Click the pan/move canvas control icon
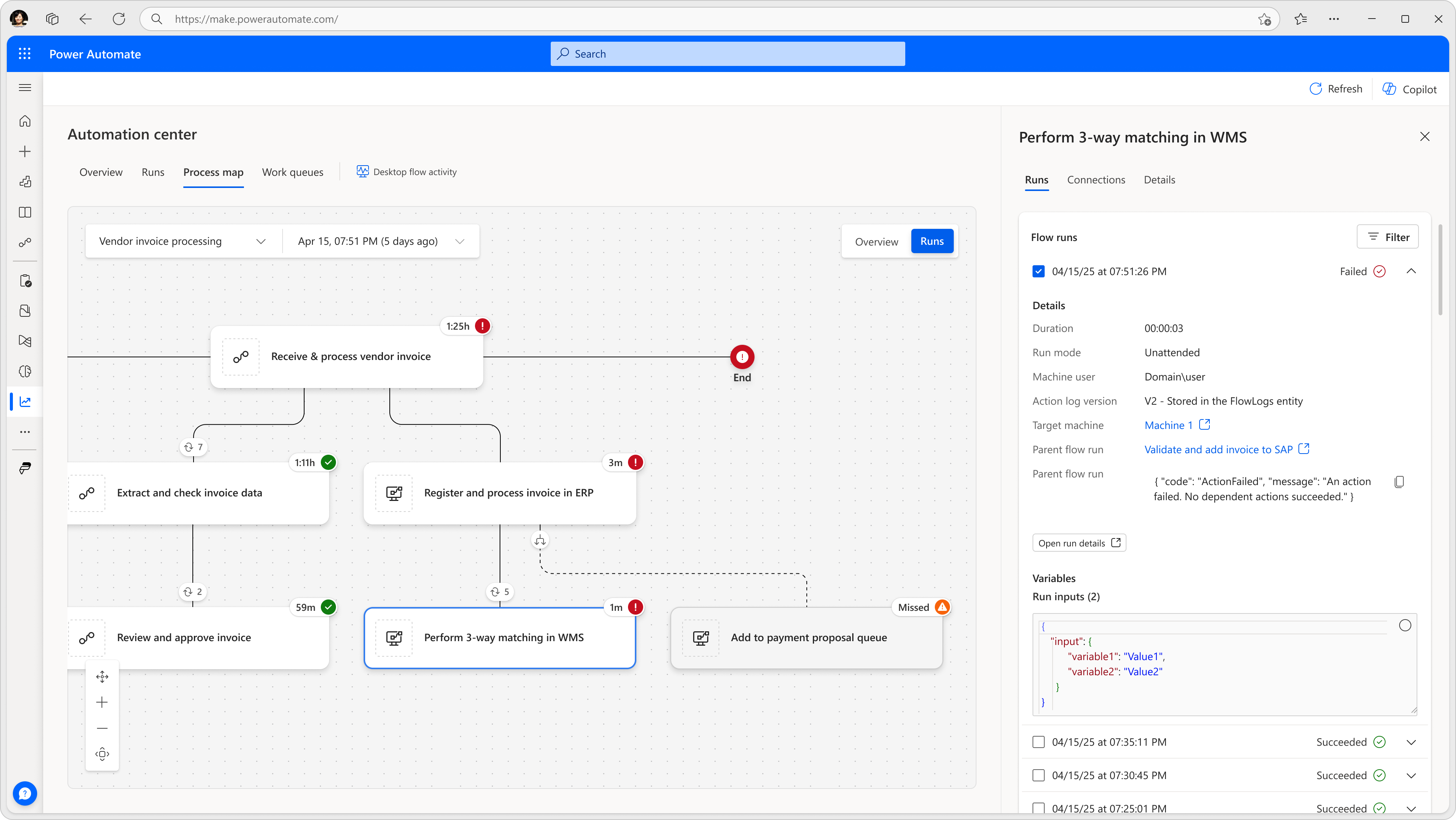Image resolution: width=1456 pixels, height=820 pixels. [102, 677]
